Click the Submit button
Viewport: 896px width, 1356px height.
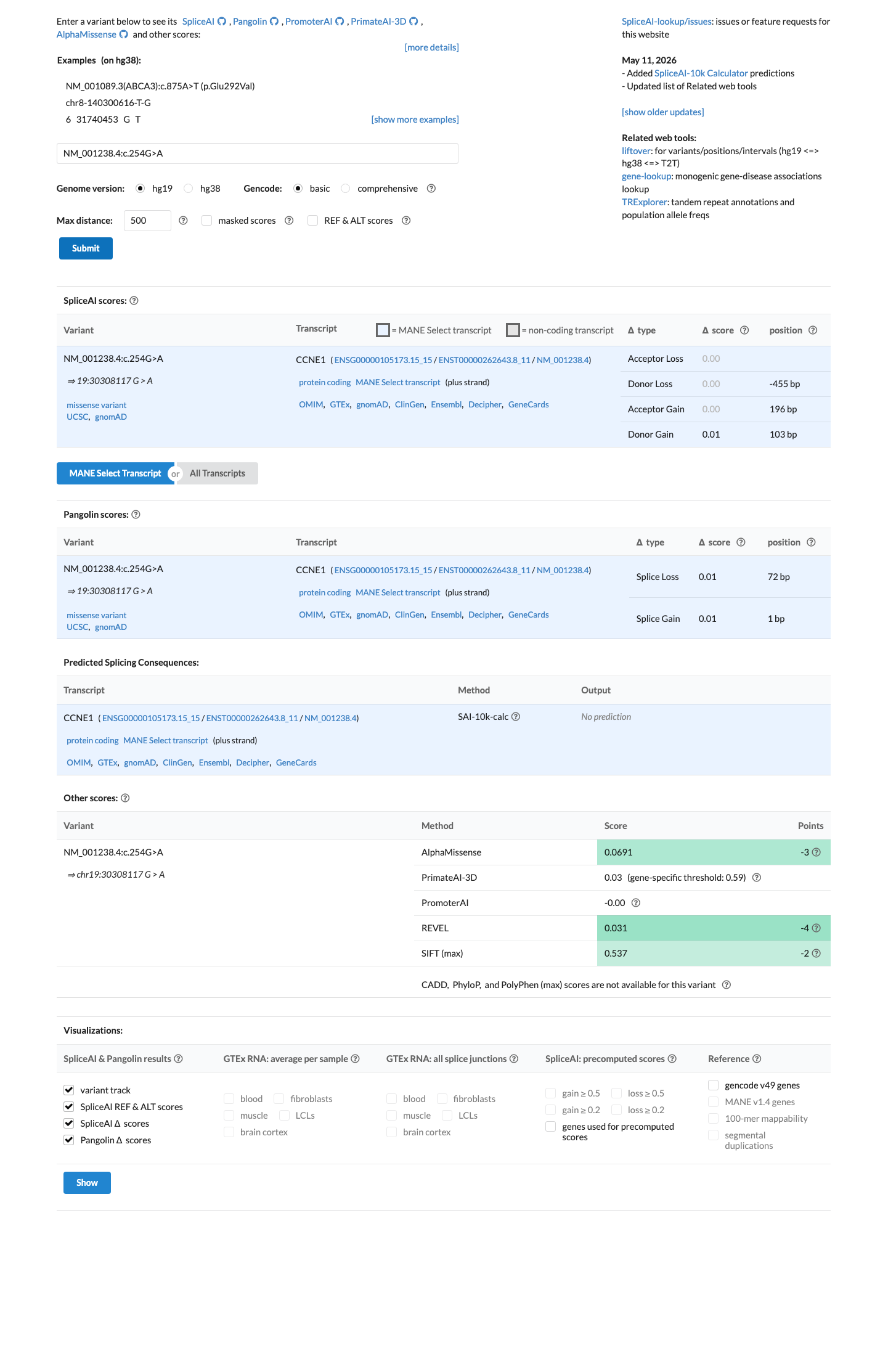(86, 248)
